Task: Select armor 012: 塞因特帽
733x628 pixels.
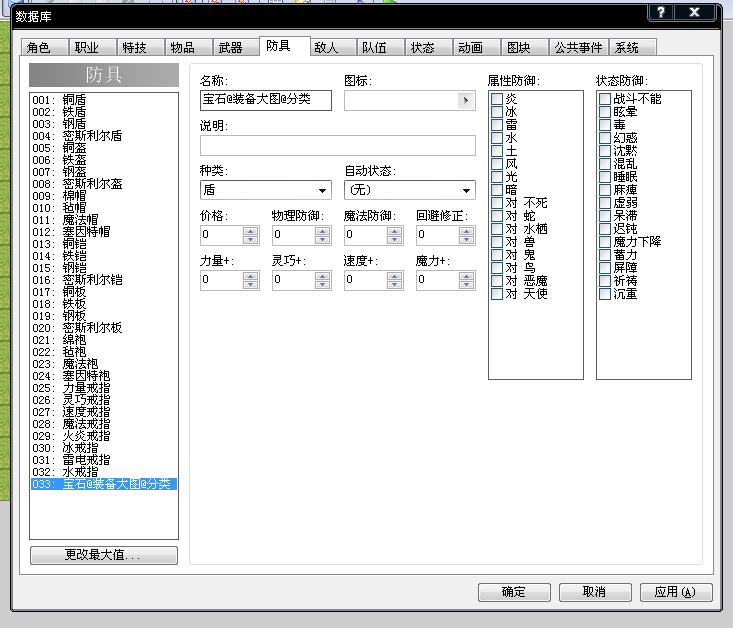Action: click(x=103, y=232)
